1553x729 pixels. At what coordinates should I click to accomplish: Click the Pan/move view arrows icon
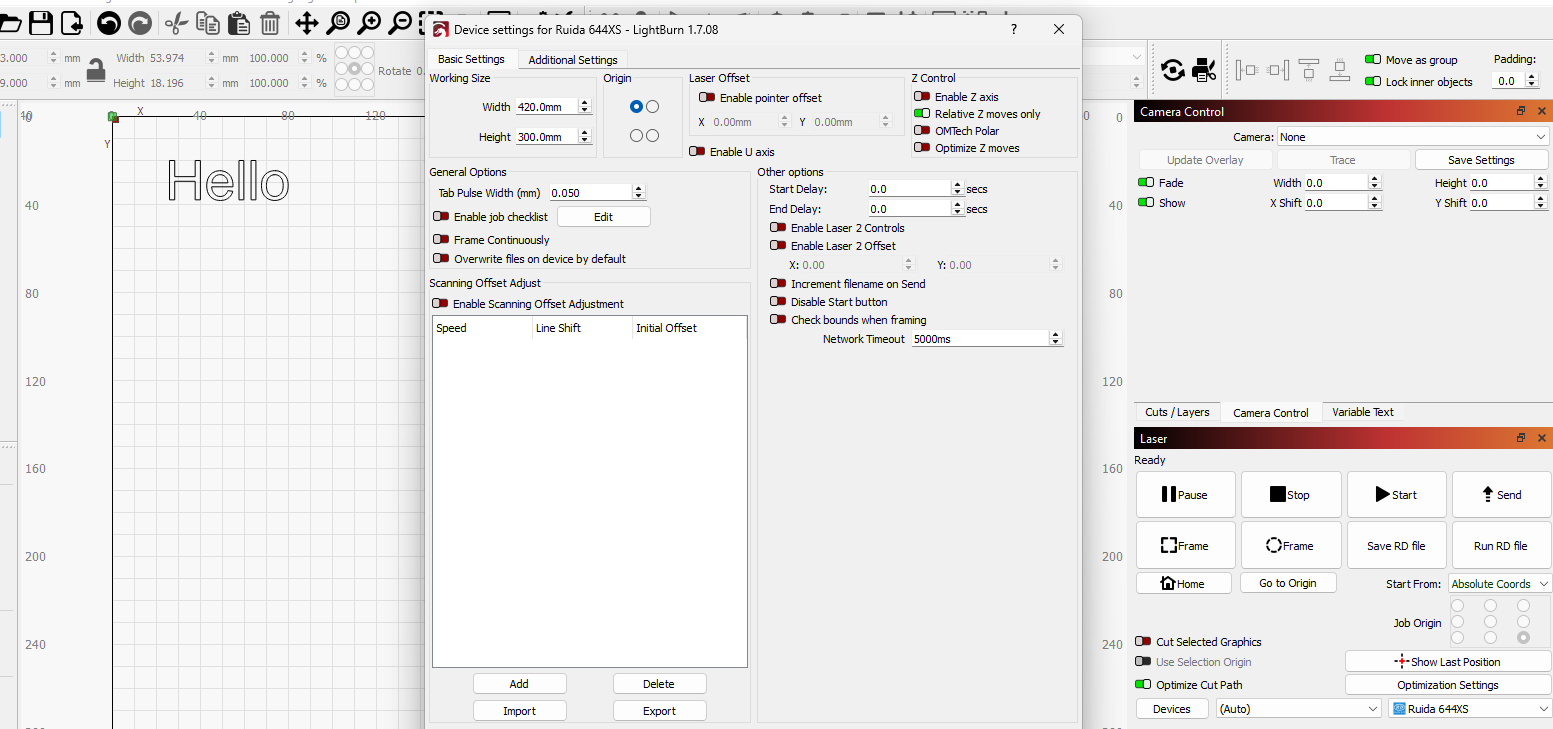[x=306, y=22]
